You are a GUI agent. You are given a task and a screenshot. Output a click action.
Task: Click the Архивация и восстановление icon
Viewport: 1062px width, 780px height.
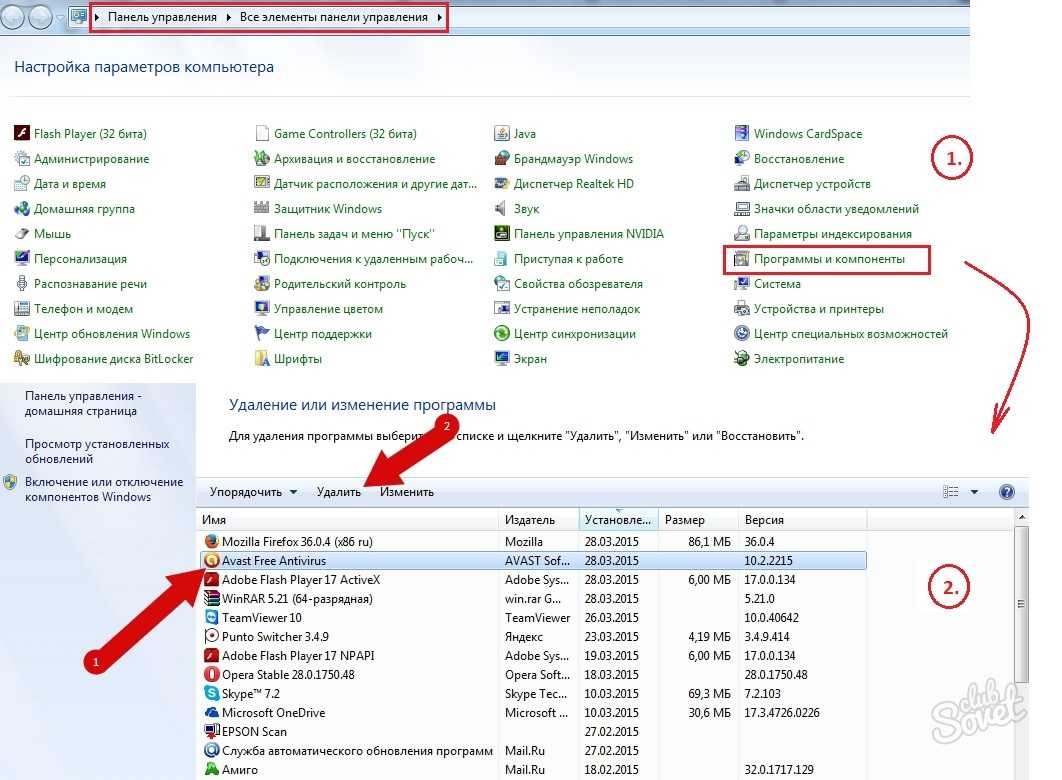pos(261,158)
